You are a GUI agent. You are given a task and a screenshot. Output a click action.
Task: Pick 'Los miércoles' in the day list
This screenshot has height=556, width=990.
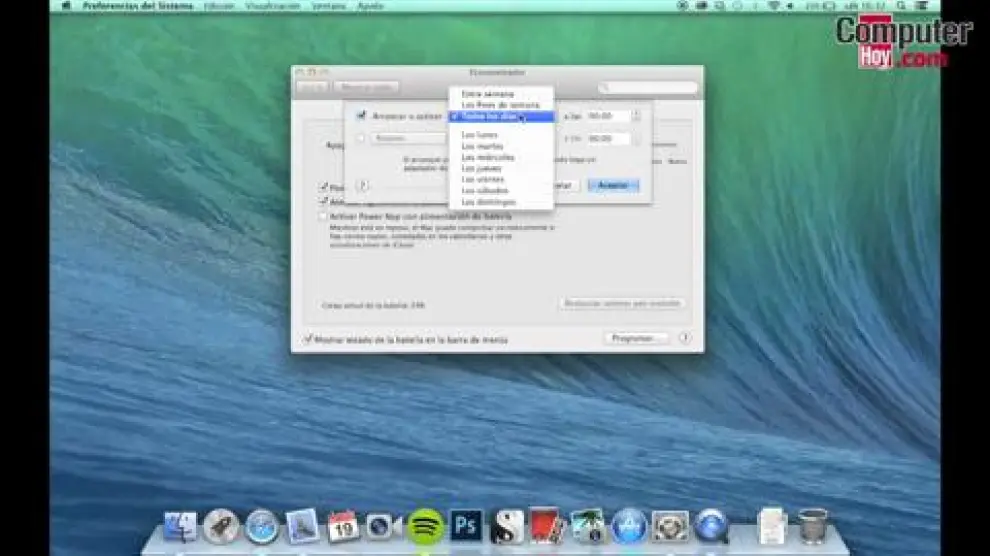[x=488, y=157]
